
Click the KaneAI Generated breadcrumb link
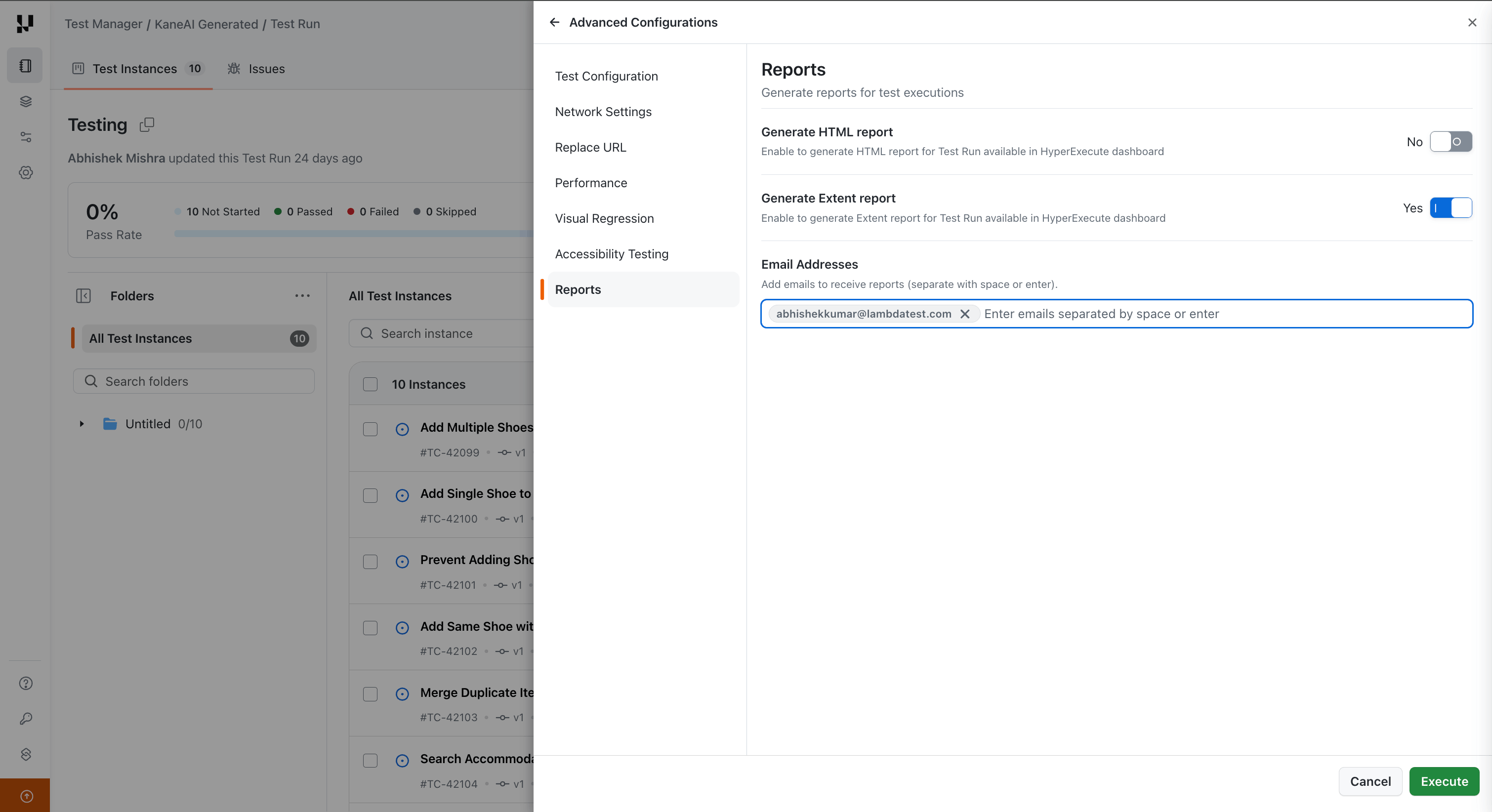point(206,24)
